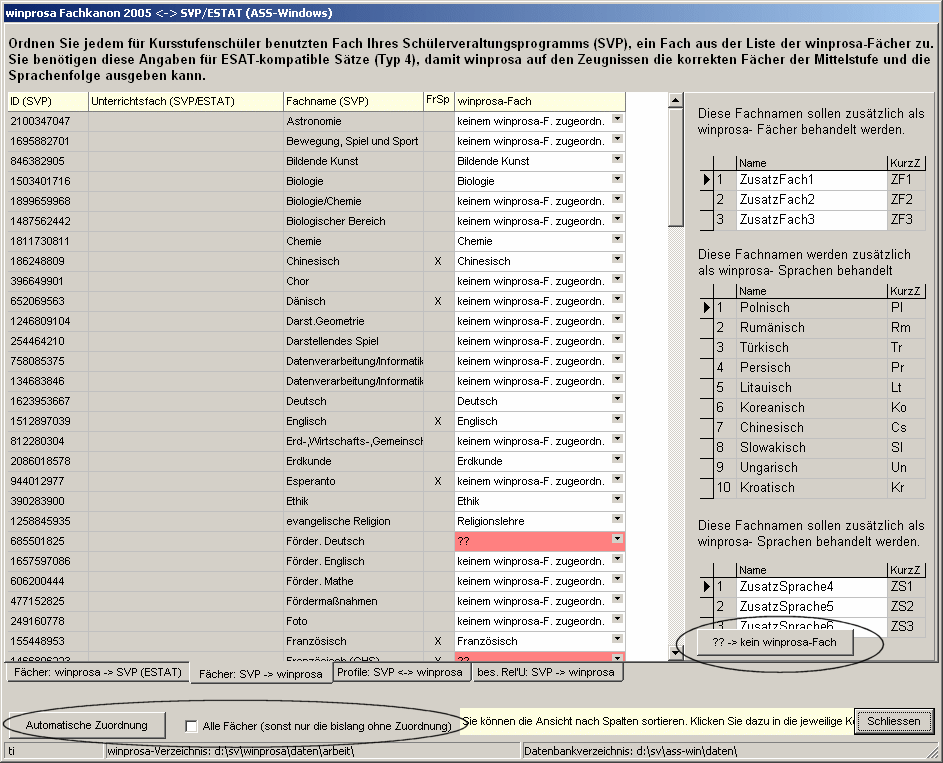943x763 pixels.
Task: Expand winprosa-Fach dropdown for Englisch row
Action: 617,420
